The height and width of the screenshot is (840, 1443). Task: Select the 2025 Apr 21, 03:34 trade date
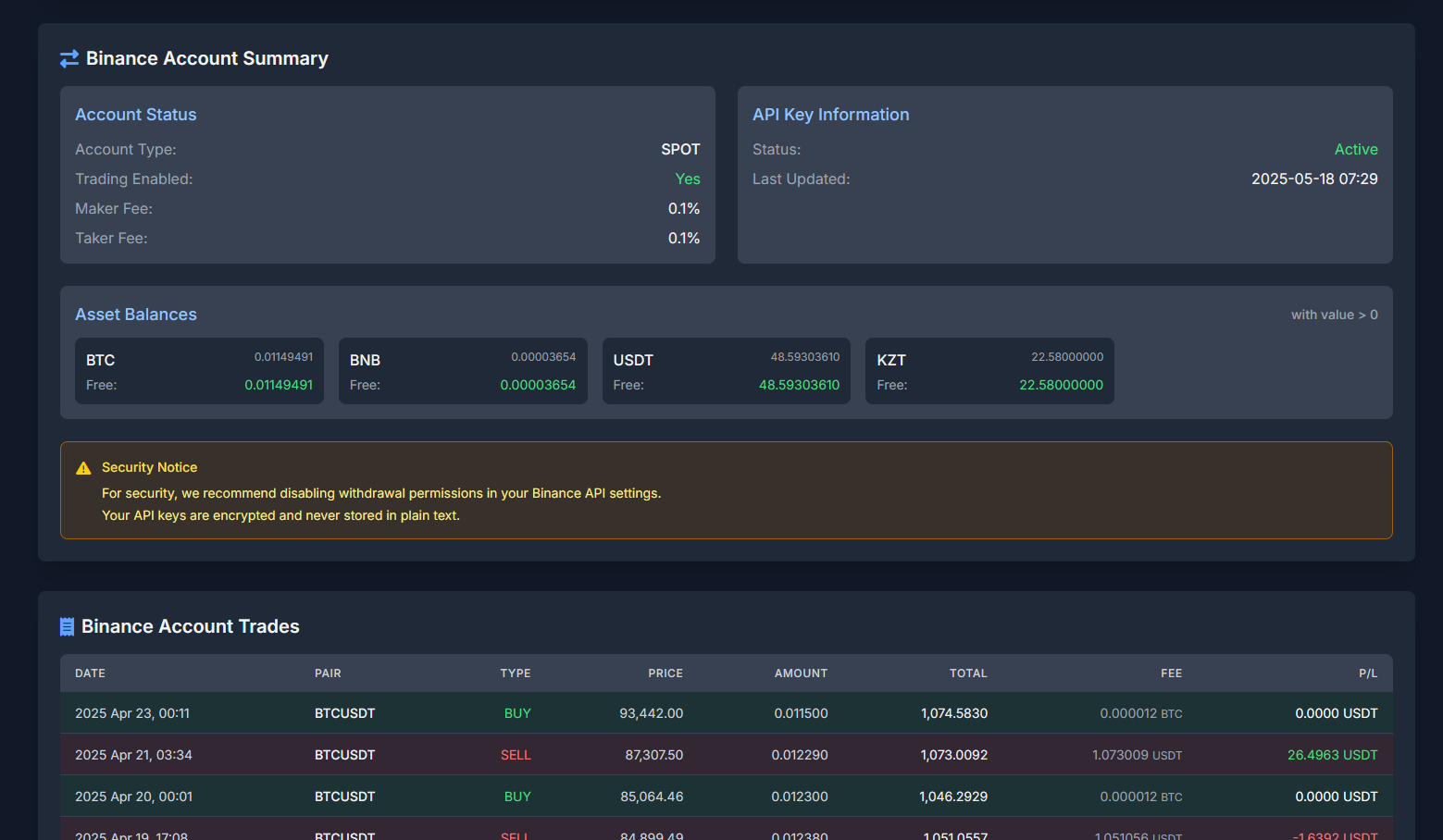click(133, 755)
